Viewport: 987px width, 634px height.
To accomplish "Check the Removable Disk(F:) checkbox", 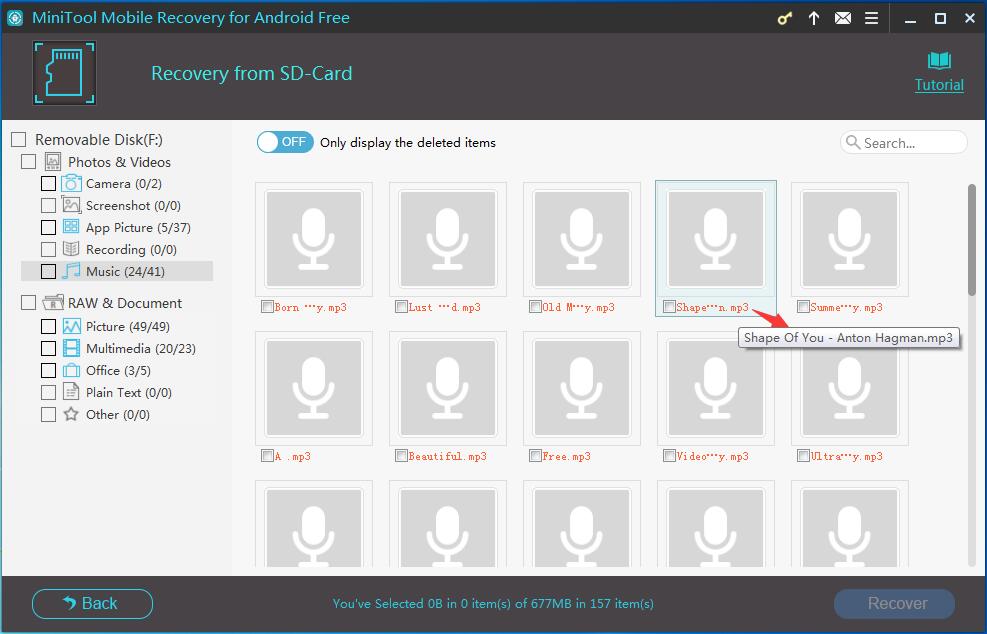I will (19, 140).
